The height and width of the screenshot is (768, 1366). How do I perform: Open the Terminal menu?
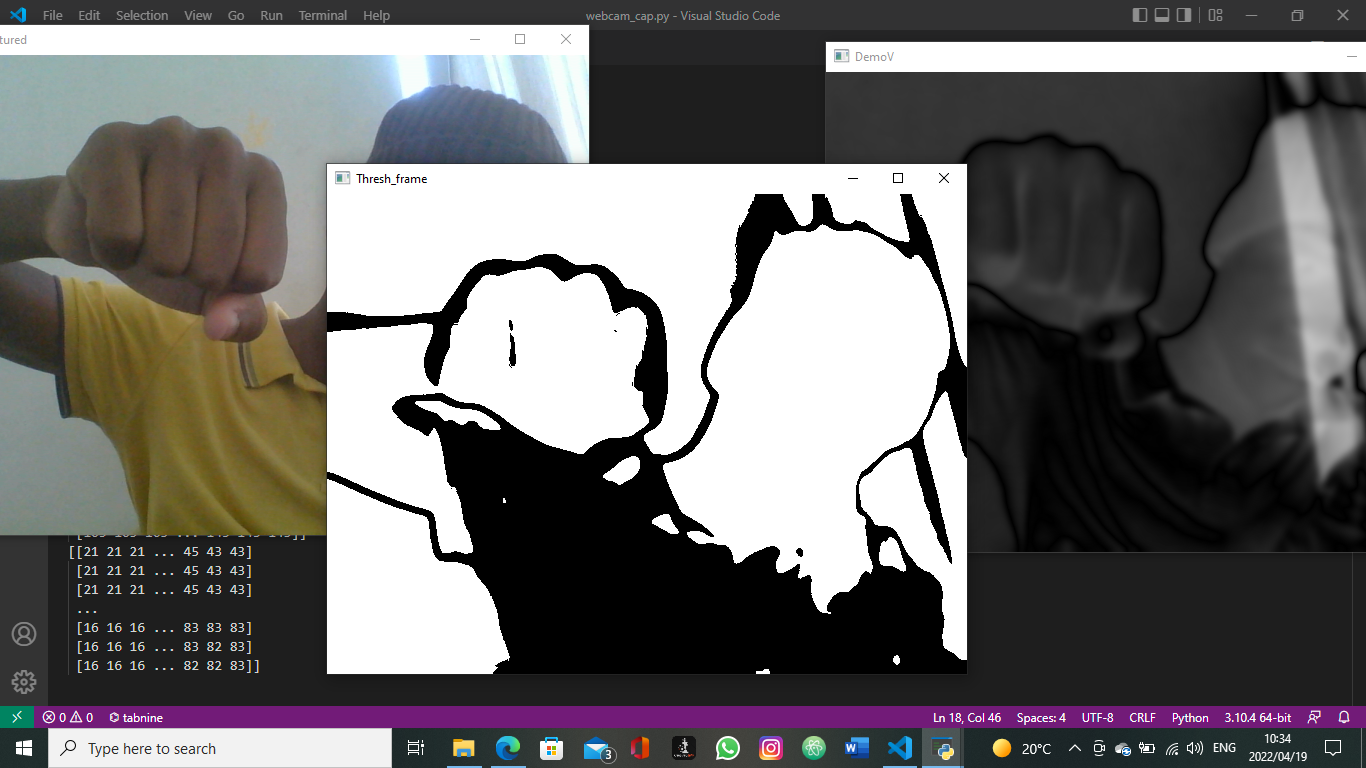(x=323, y=15)
